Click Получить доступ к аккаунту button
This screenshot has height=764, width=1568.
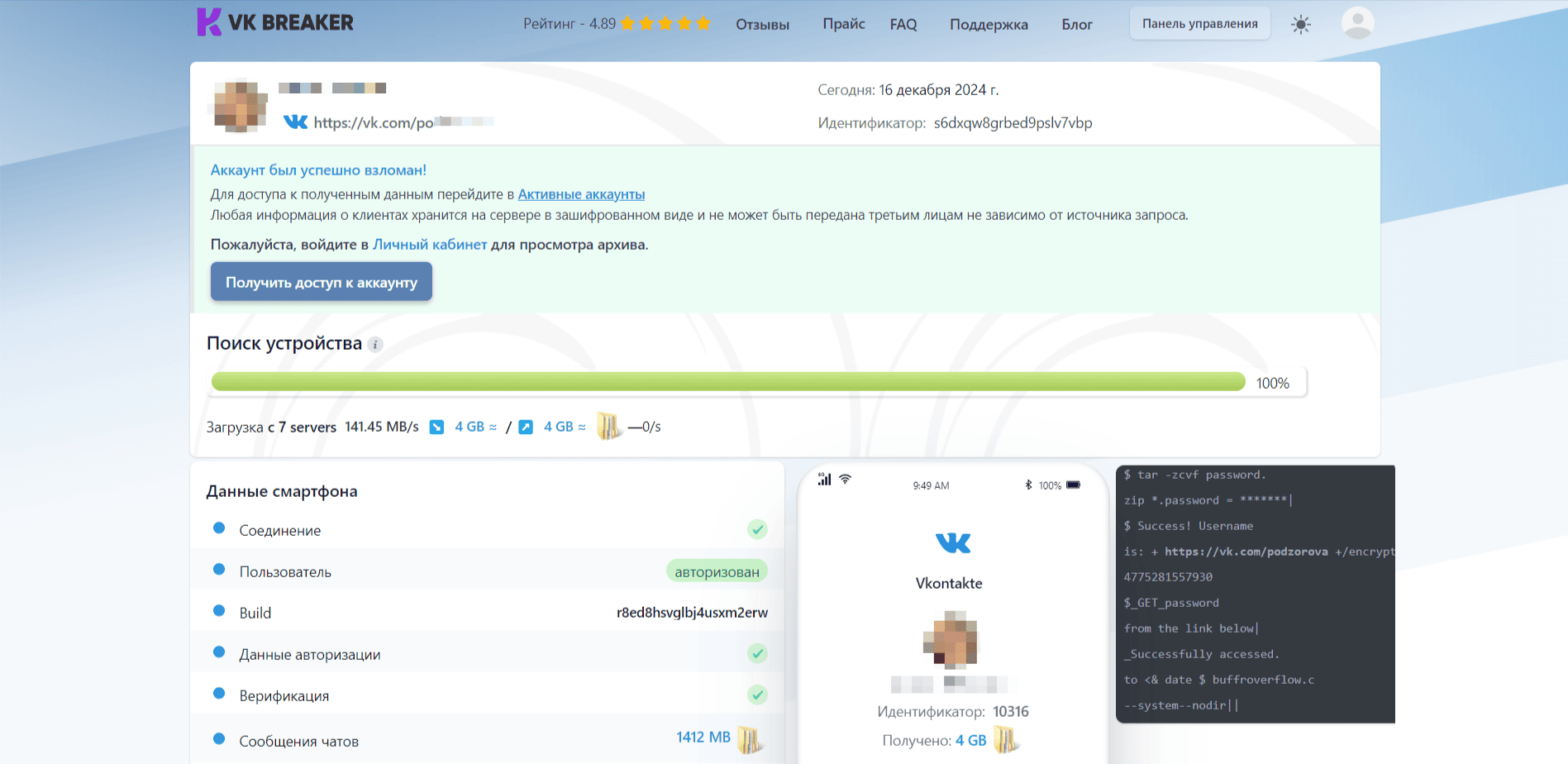pos(322,282)
